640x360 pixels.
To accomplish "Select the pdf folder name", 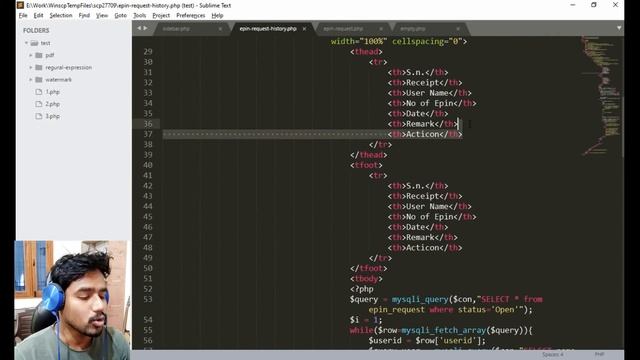I will coord(49,55).
